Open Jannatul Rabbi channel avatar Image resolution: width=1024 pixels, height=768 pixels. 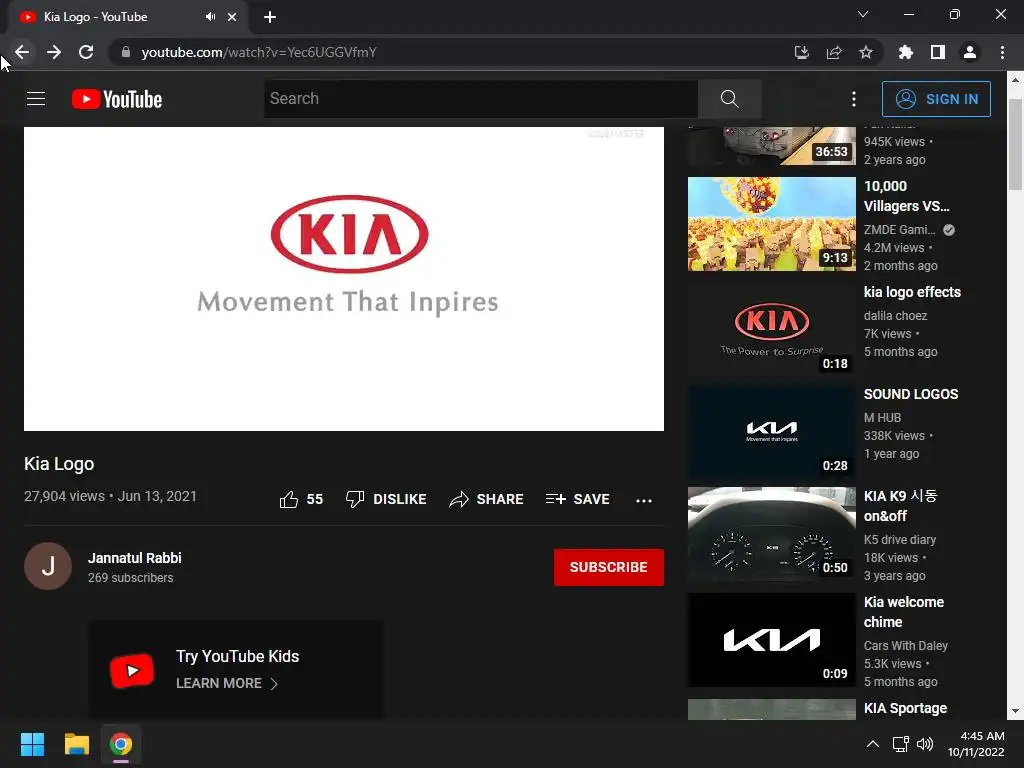(x=48, y=566)
